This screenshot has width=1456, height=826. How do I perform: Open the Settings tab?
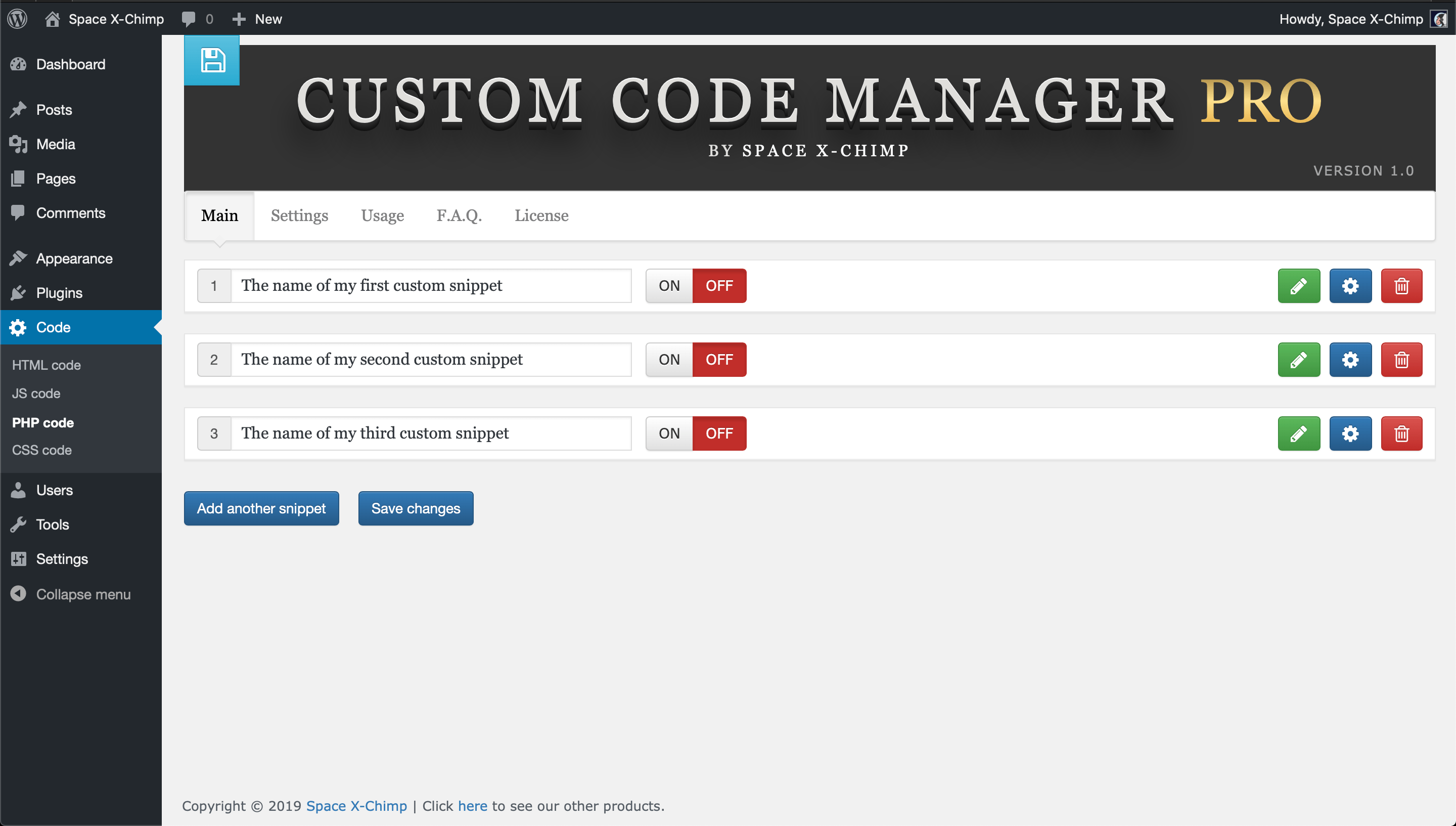(299, 215)
